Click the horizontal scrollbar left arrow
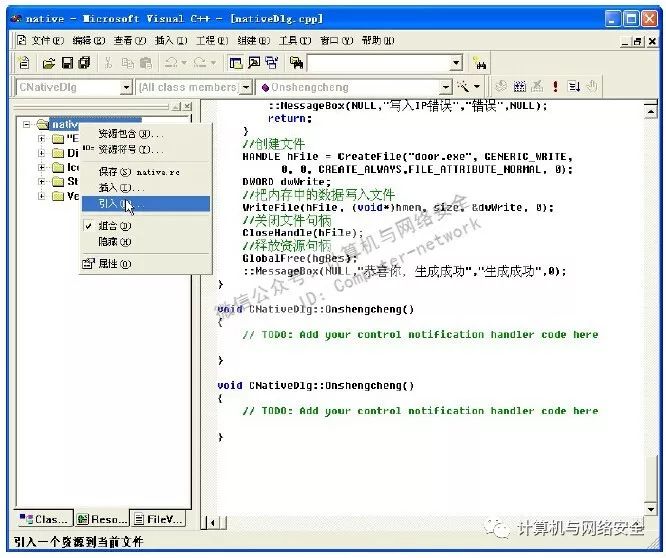Screen dimensions: 666x558 tap(209, 522)
